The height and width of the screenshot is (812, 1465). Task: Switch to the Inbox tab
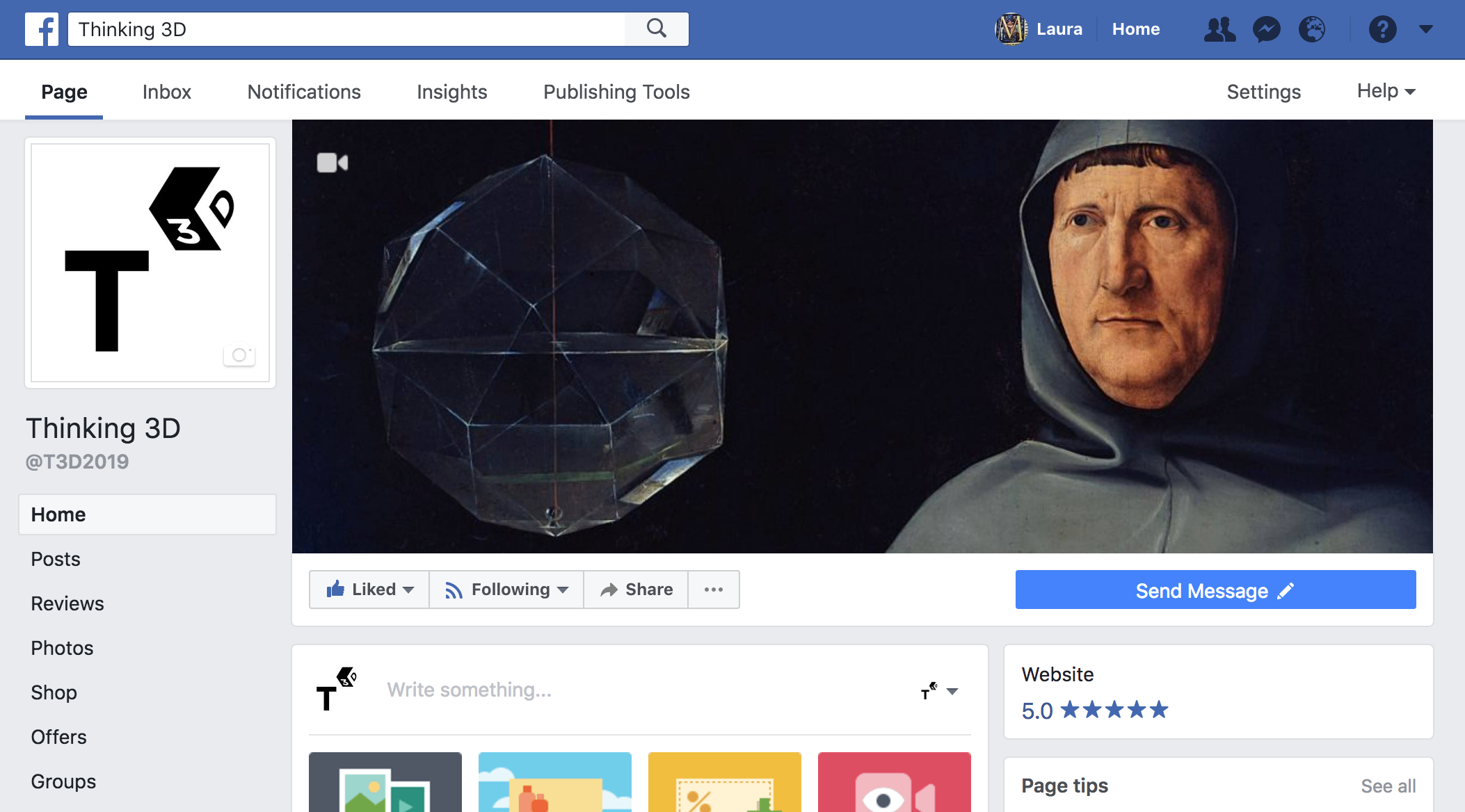tap(167, 92)
